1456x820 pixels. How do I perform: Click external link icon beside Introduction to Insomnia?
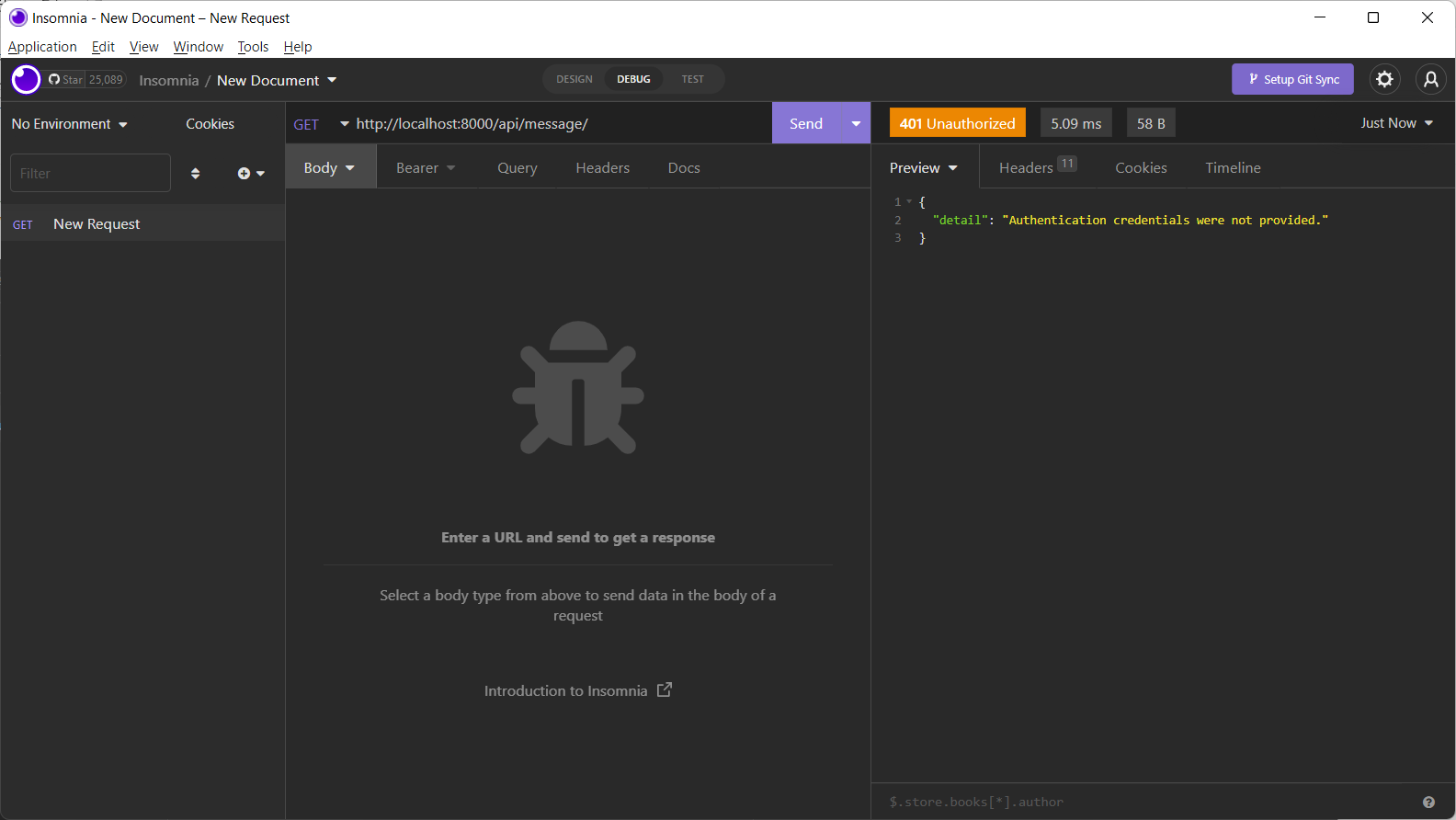click(x=665, y=689)
